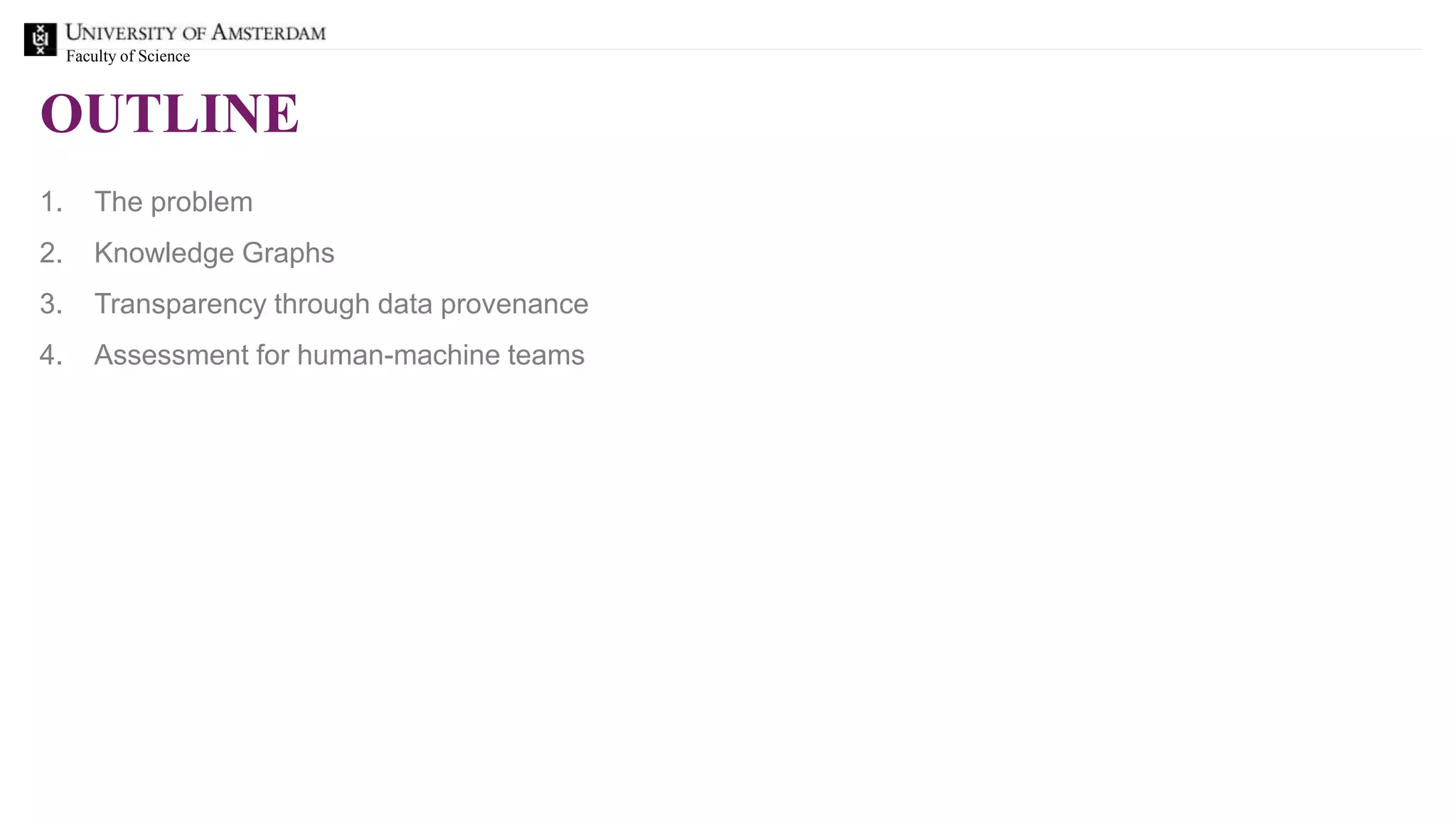Click the word "data" in item three

tap(405, 304)
